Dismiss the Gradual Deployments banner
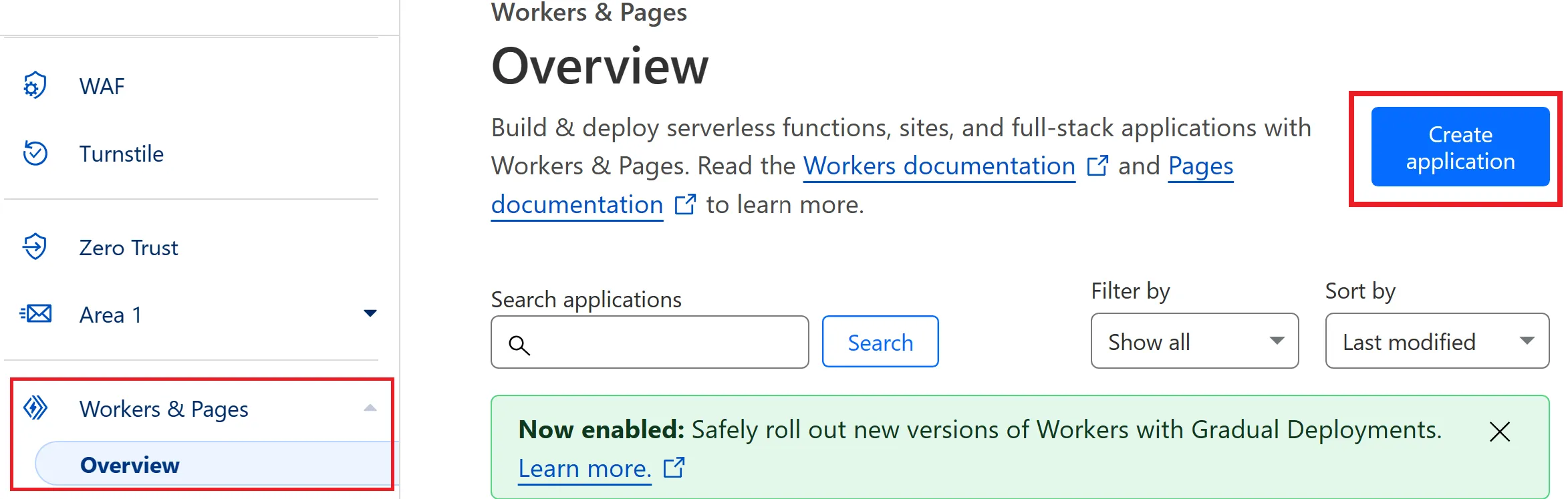The image size is (1568, 499). (1500, 432)
